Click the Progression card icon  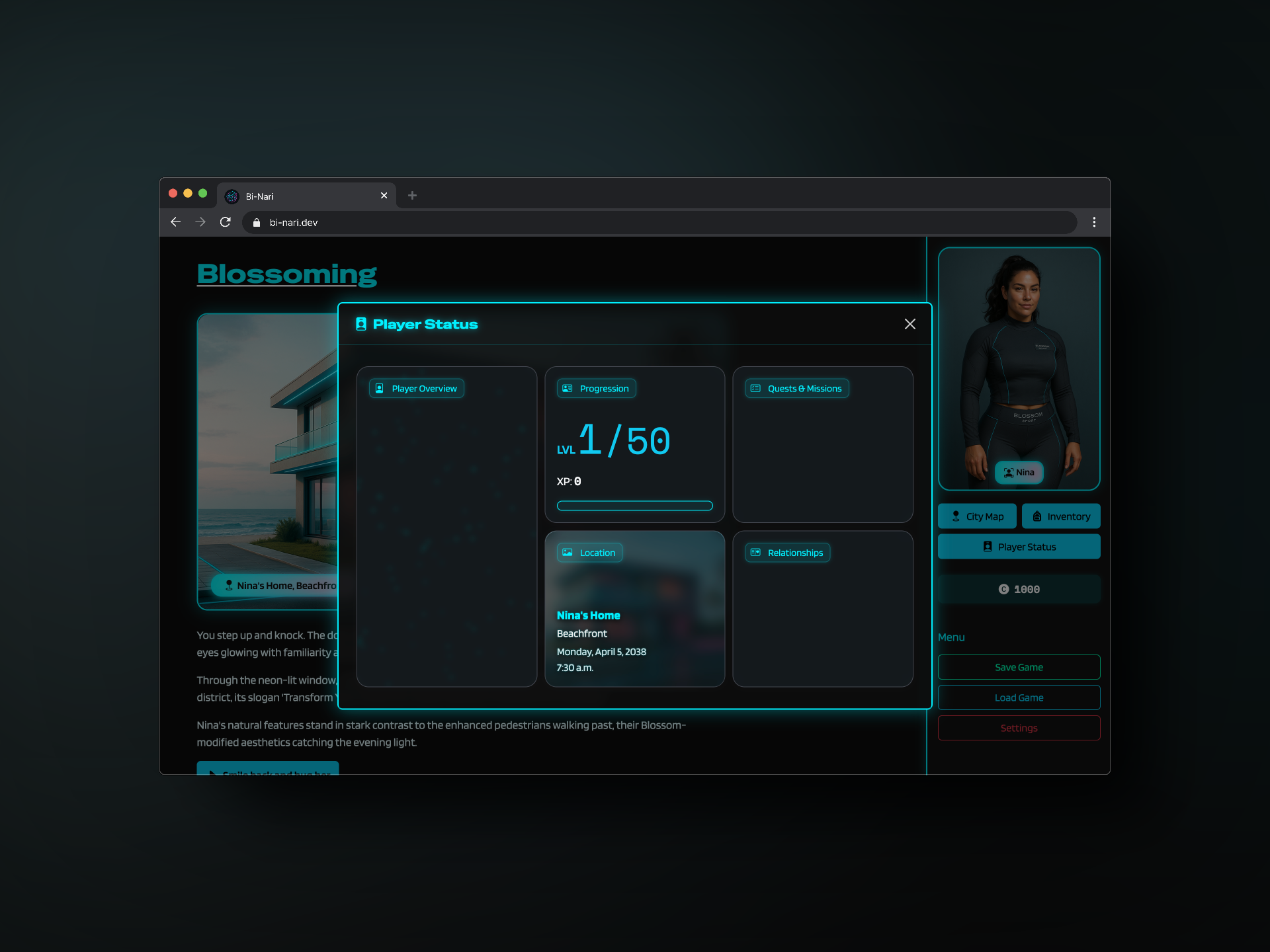point(568,389)
